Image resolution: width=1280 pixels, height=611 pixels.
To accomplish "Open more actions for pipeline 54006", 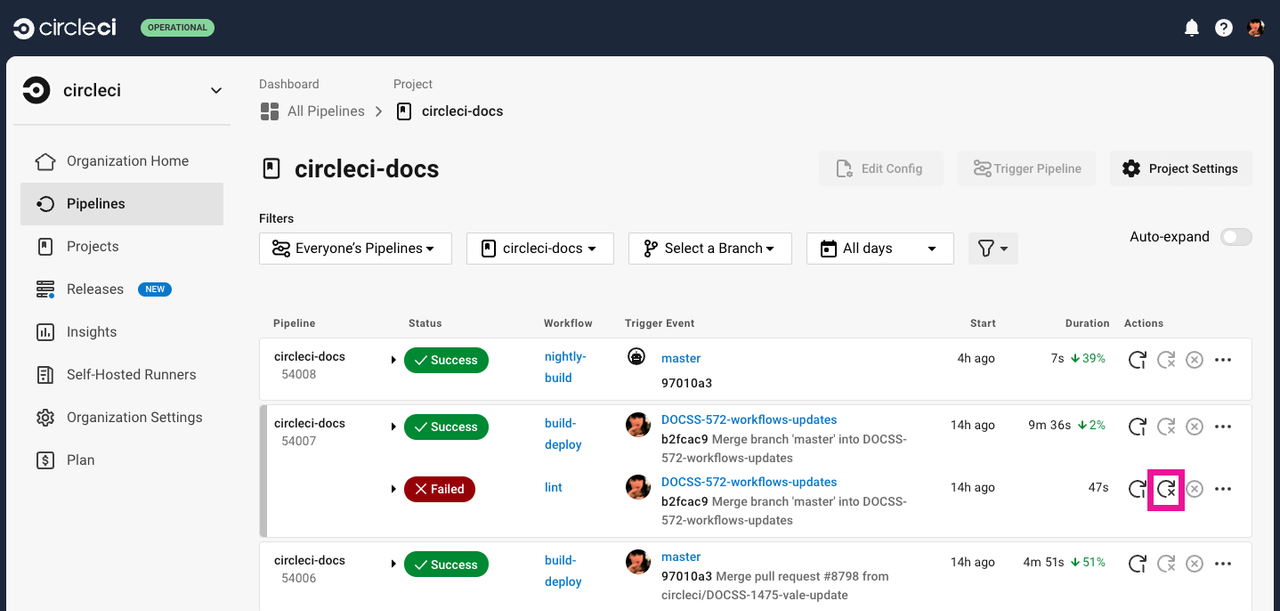I will click(1223, 564).
